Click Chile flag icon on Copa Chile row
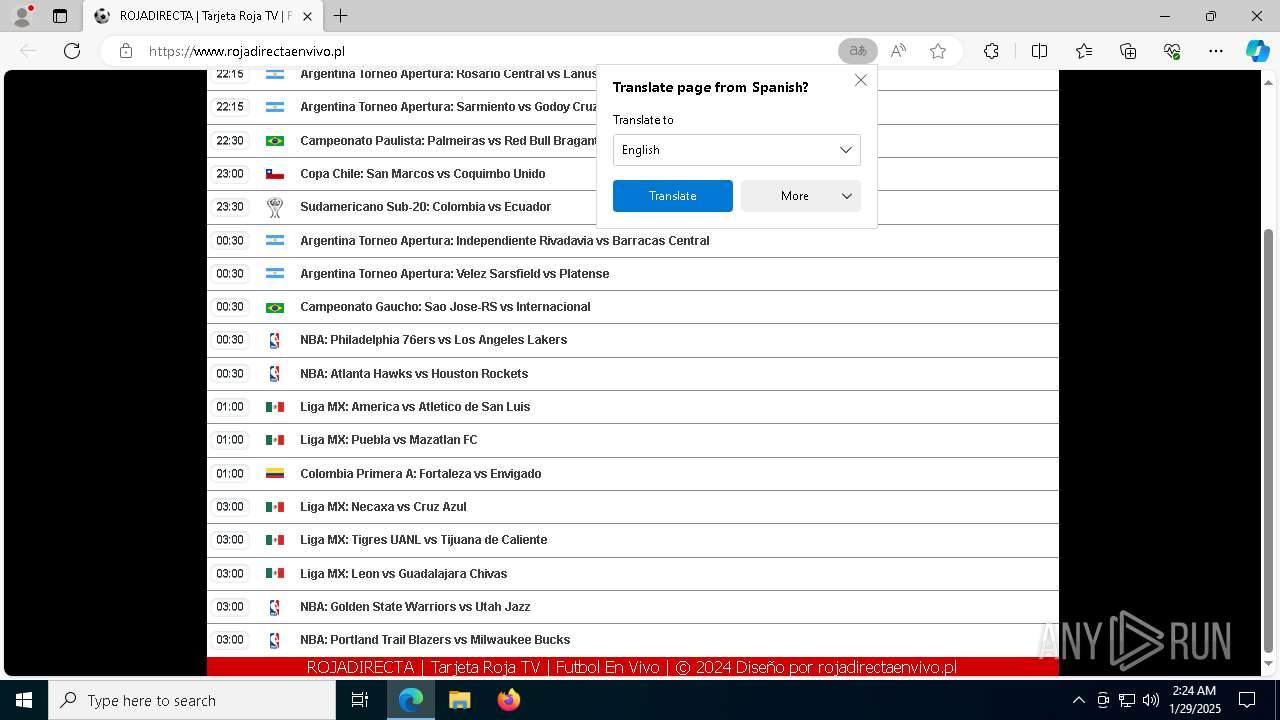The height and width of the screenshot is (720, 1280). pos(275,174)
